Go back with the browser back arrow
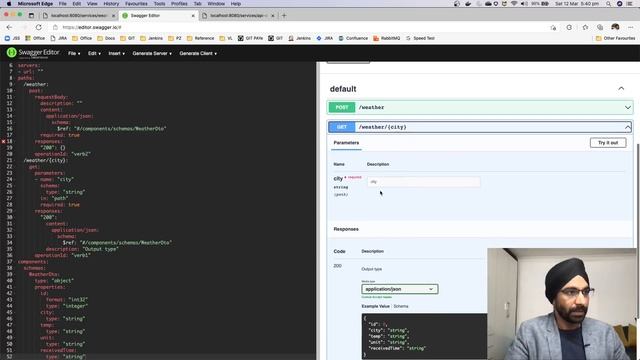 click(x=9, y=27)
